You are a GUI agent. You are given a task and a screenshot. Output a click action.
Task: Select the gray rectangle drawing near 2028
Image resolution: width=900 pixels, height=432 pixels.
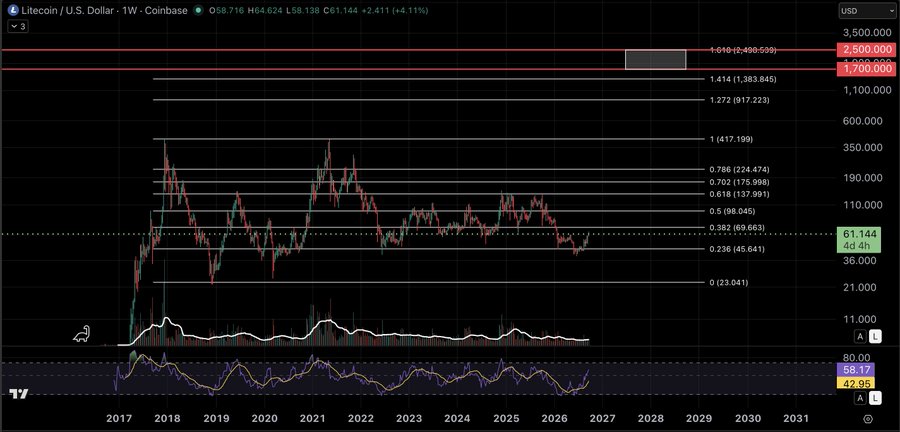pos(655,60)
